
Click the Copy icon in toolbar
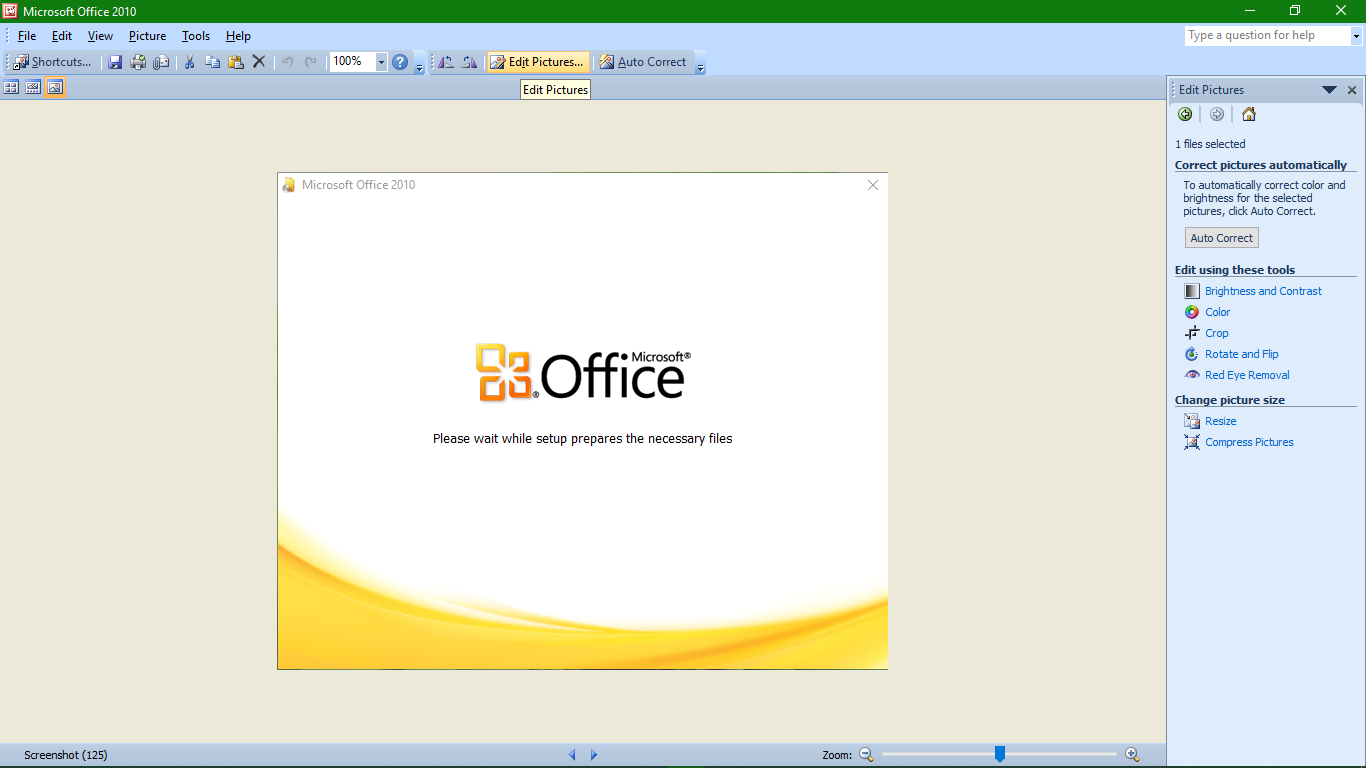(212, 62)
